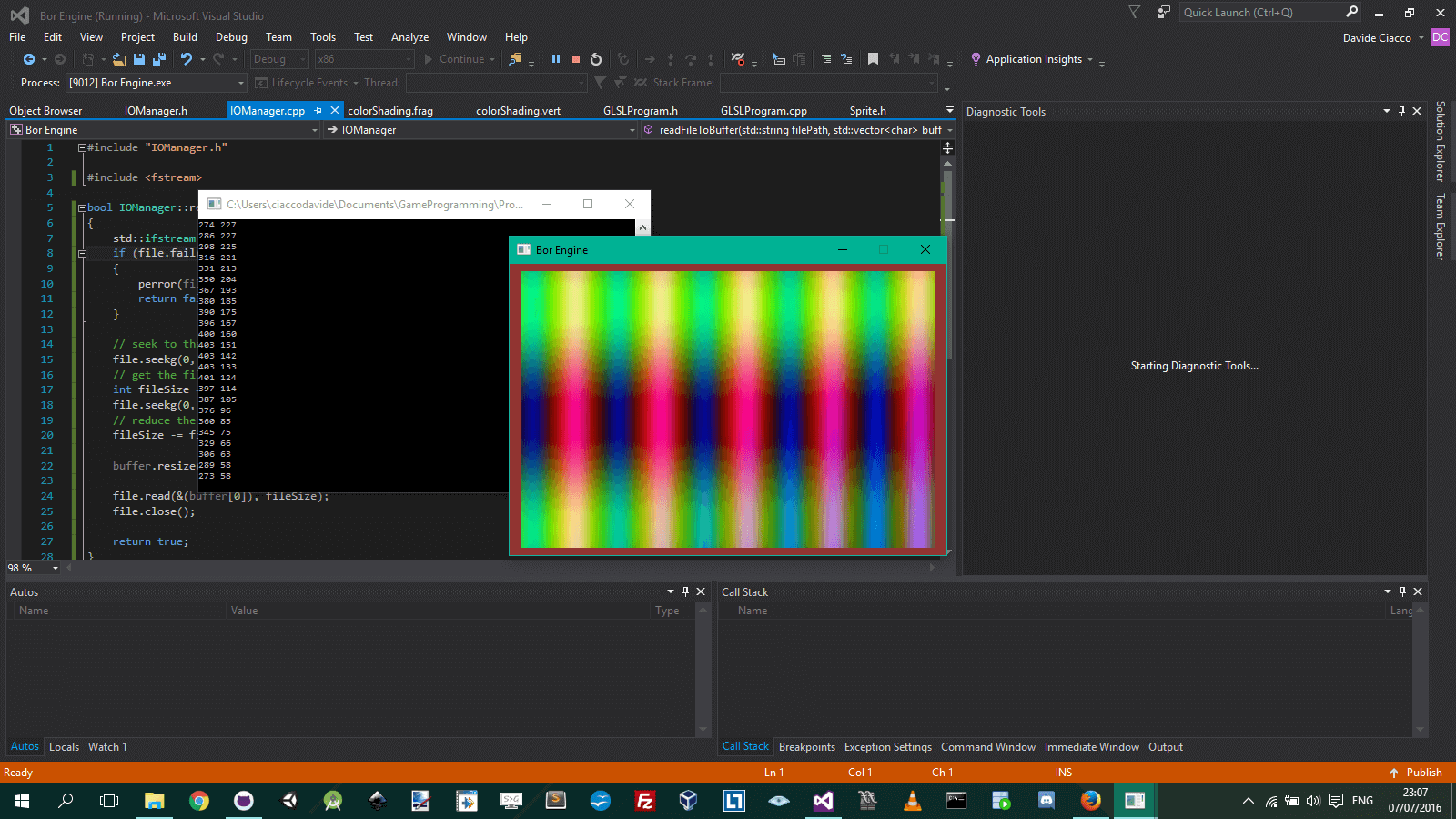Restart the debugging session
This screenshot has width=1456, height=819.
pos(596,59)
